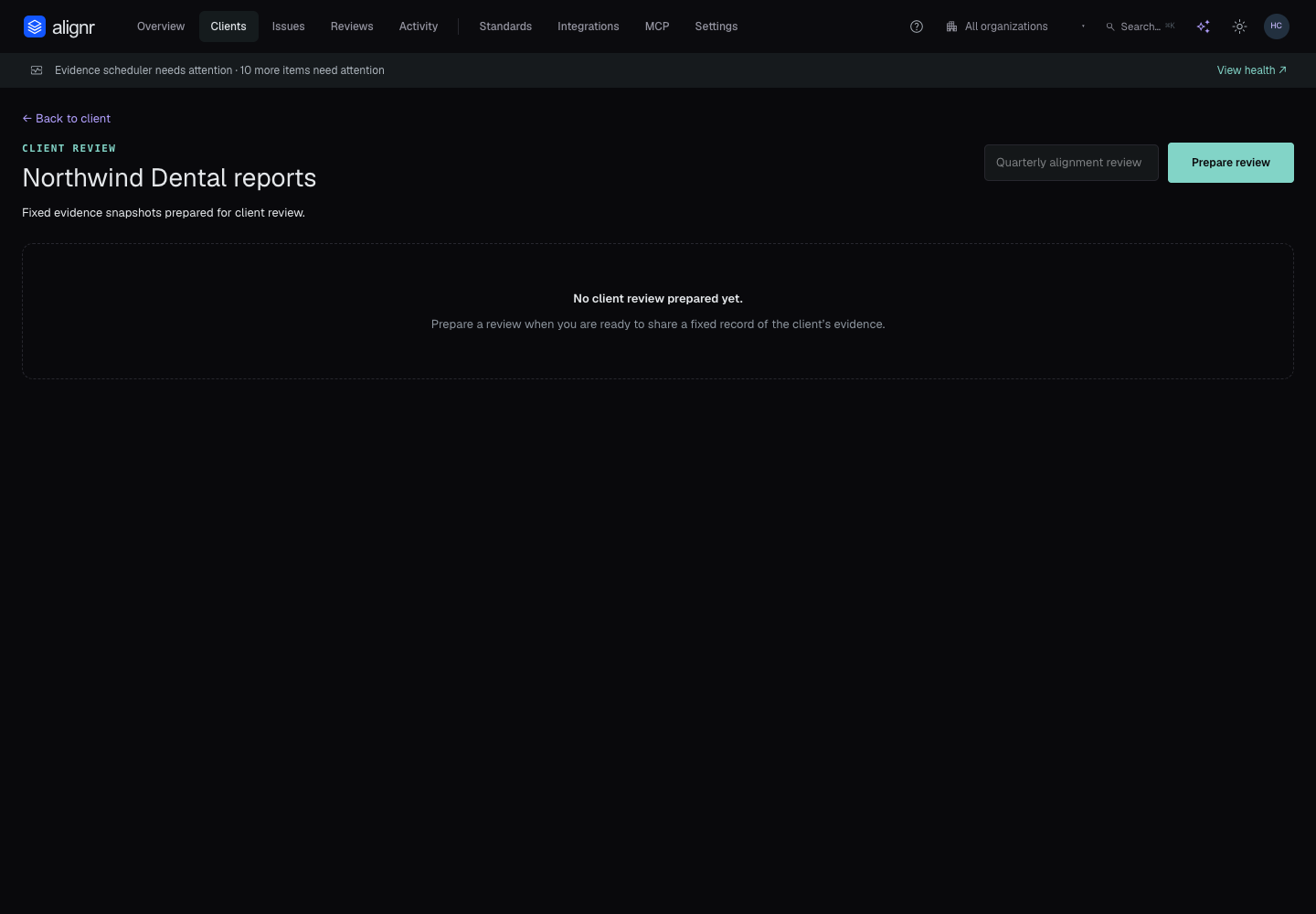Select the Clients tab
This screenshot has width=1316, height=914.
pos(228,27)
